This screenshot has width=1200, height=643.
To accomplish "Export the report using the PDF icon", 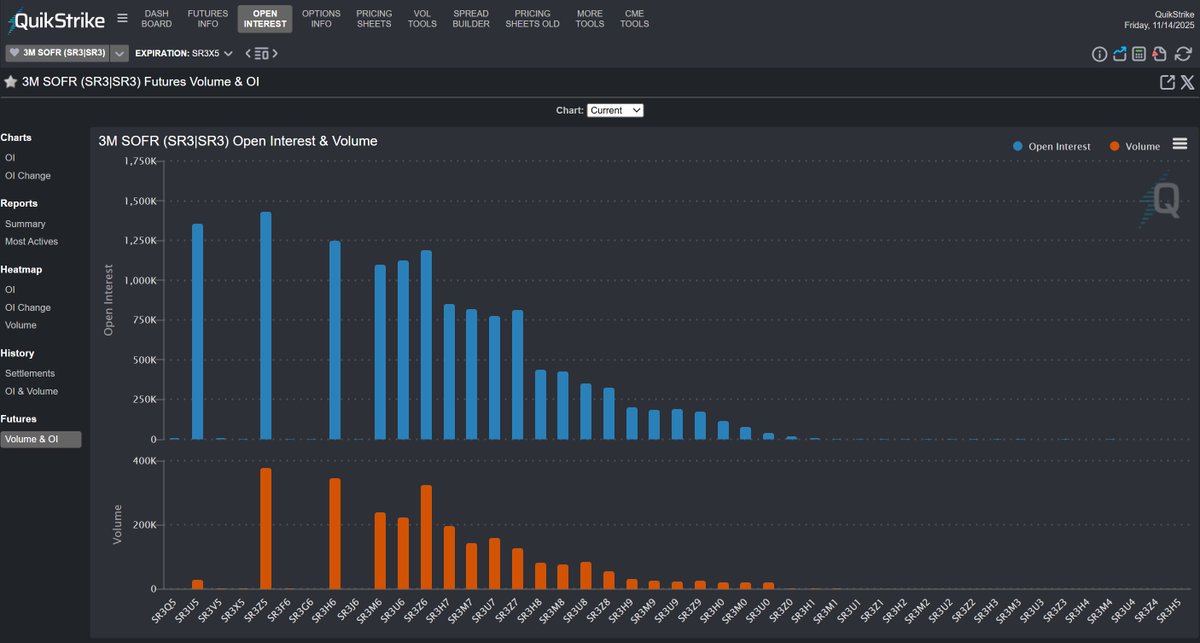I will [x=1161, y=54].
